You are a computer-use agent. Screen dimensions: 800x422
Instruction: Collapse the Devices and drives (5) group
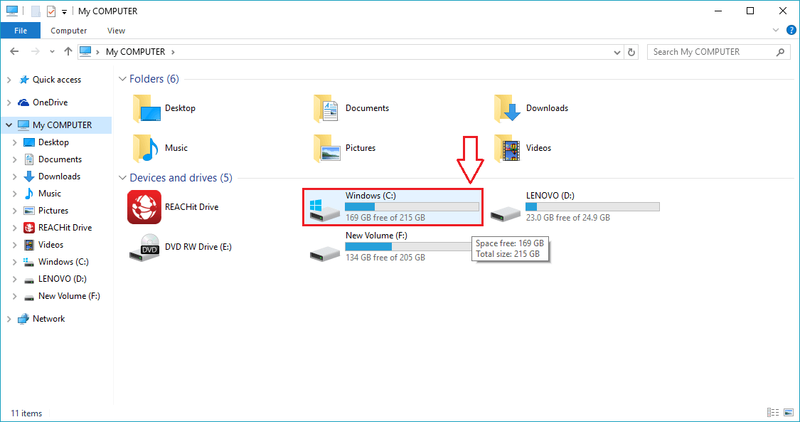click(x=122, y=178)
